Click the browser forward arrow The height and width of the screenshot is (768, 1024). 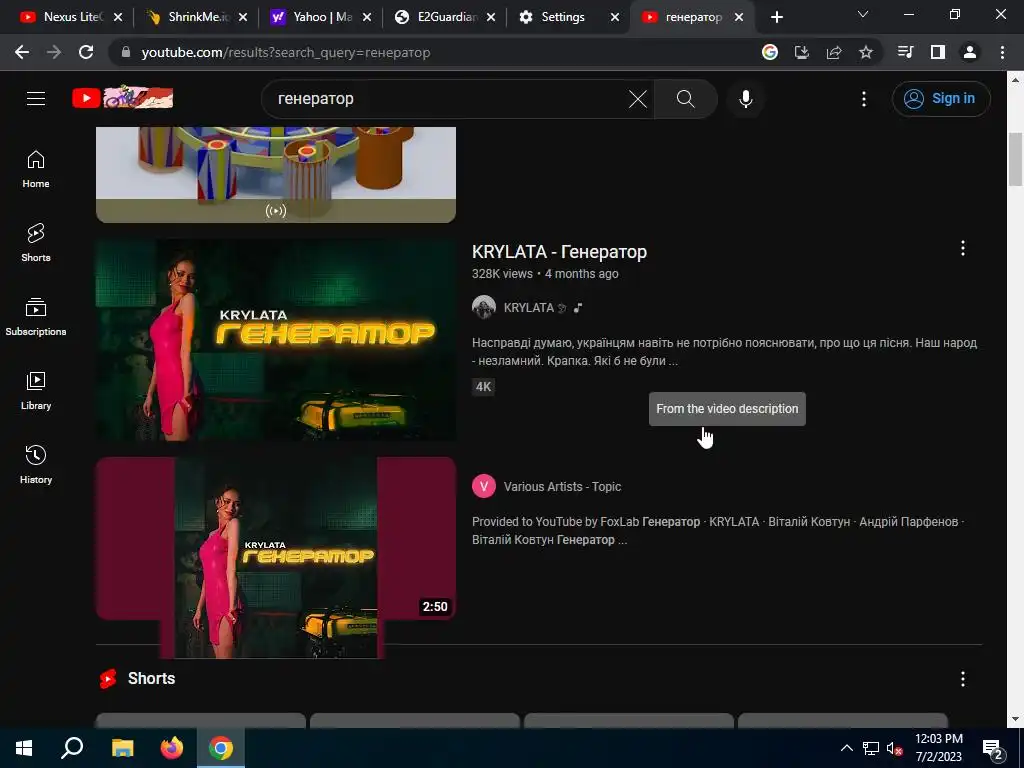[x=54, y=52]
